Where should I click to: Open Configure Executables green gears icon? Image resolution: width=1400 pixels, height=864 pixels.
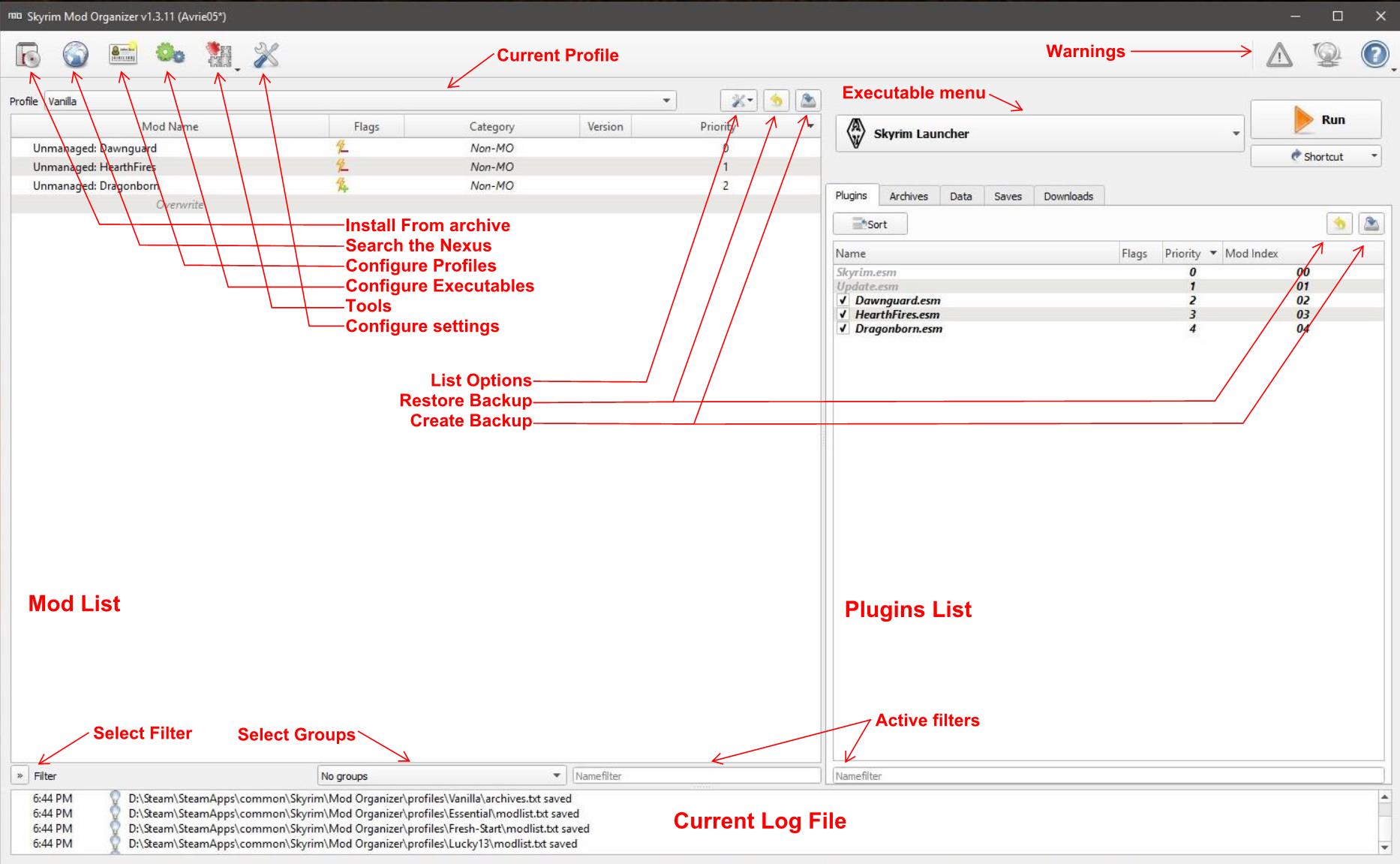coord(170,53)
